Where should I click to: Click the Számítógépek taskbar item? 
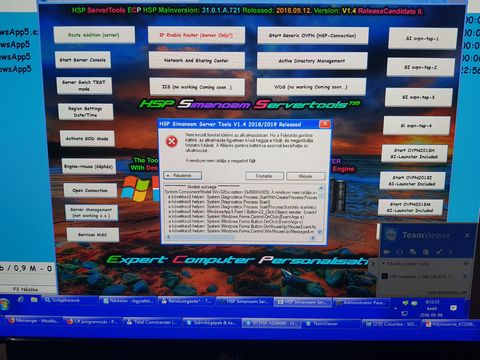[211, 323]
